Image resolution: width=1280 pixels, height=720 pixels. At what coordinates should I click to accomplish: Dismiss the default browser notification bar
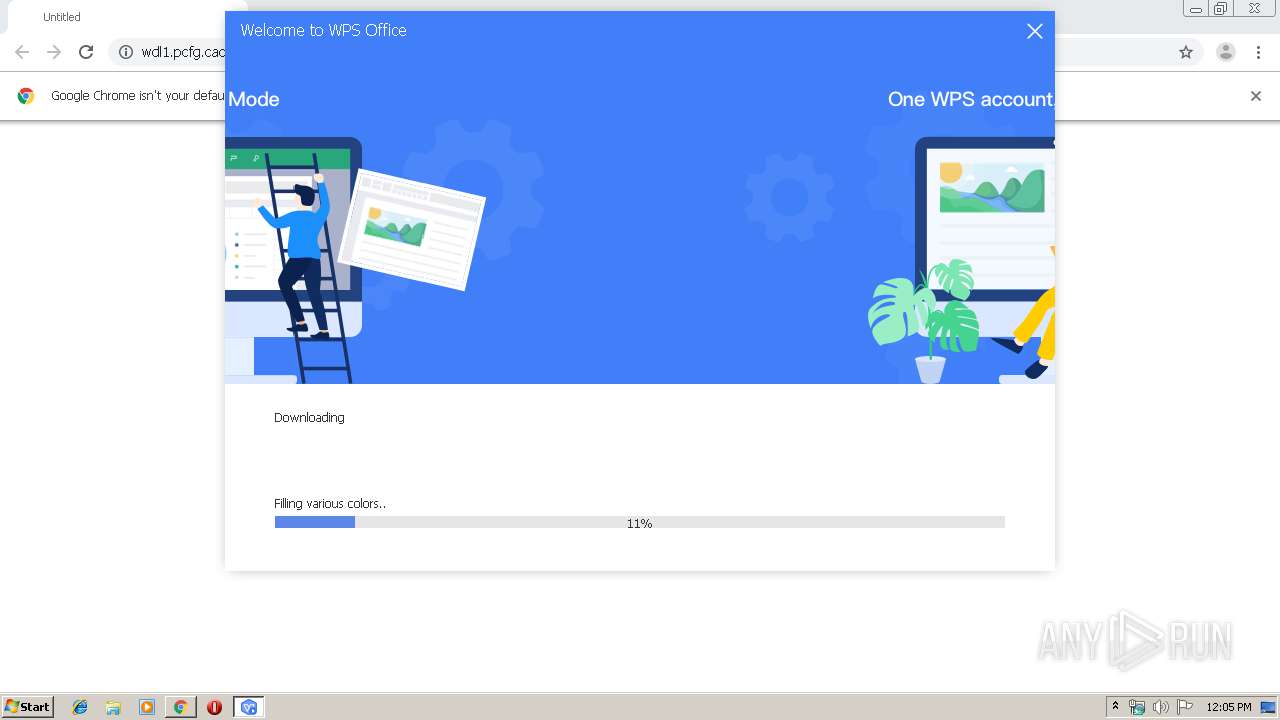[1256, 96]
